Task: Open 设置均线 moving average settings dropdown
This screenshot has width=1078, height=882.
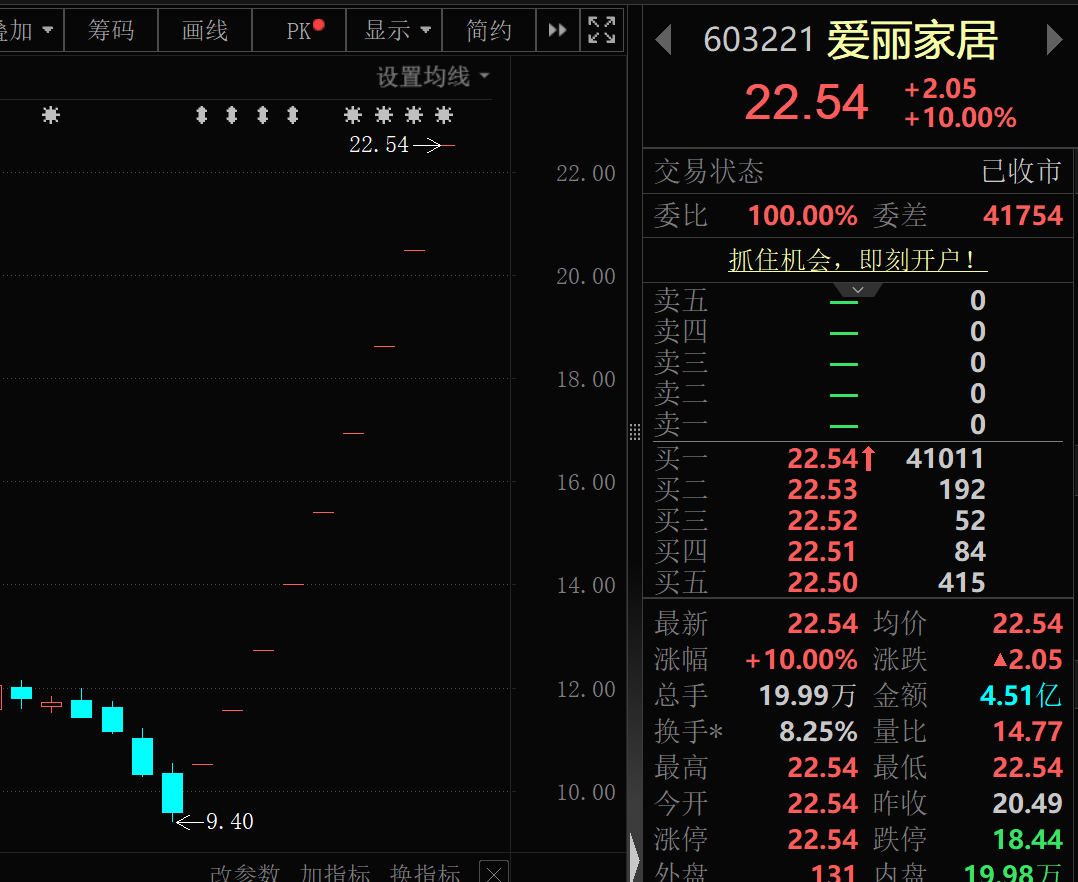Action: [x=433, y=76]
